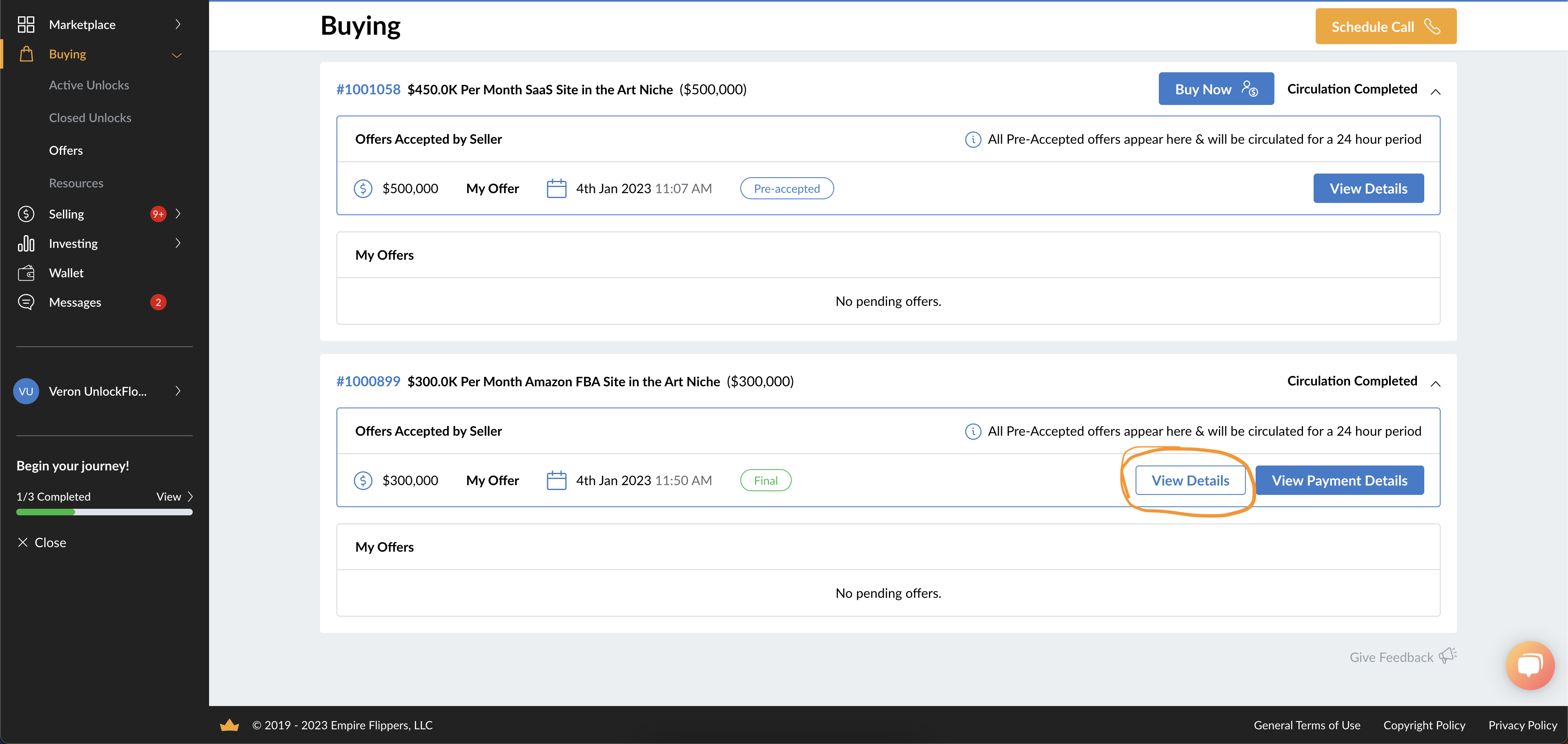Click the Investing bar chart icon

(x=26, y=243)
